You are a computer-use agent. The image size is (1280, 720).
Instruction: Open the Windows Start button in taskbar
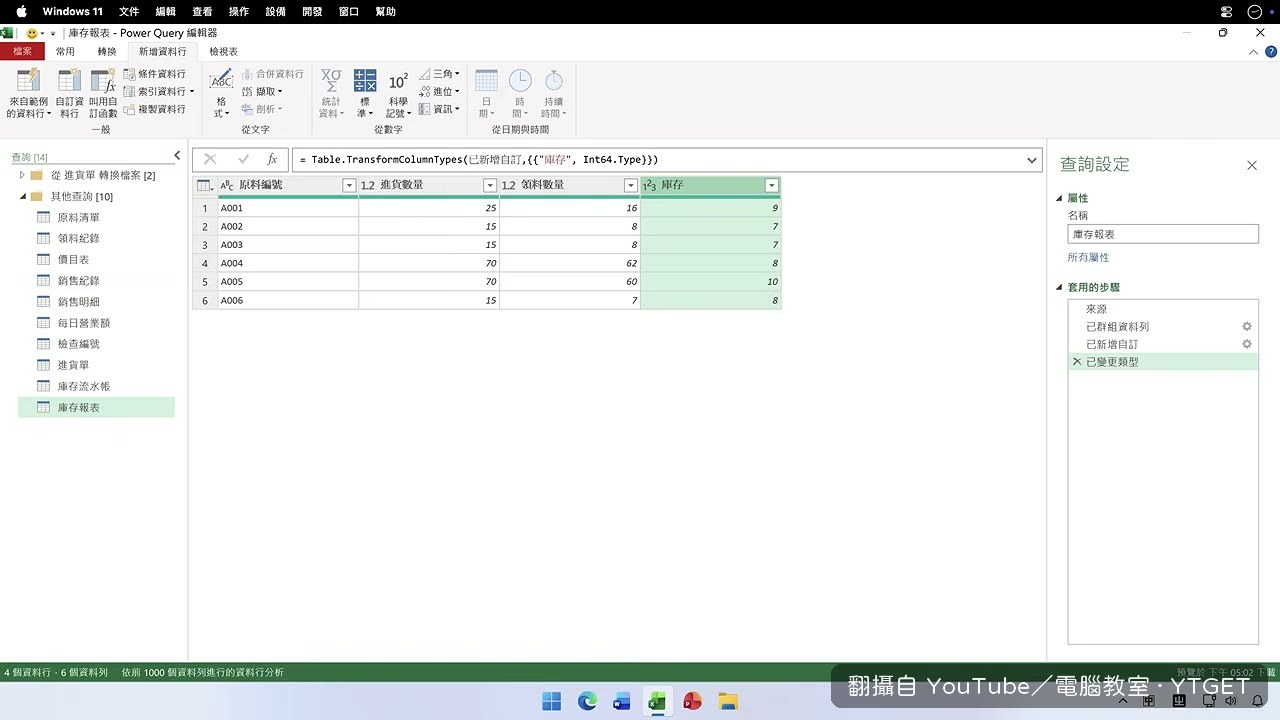point(552,701)
